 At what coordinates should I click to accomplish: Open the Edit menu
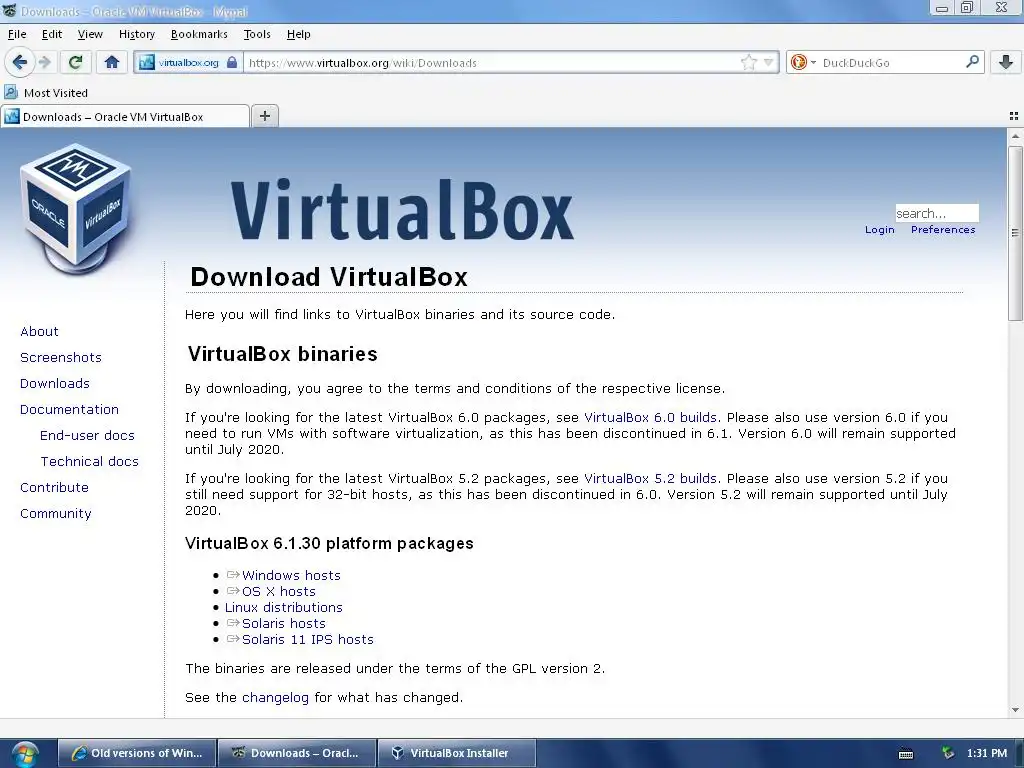(52, 34)
